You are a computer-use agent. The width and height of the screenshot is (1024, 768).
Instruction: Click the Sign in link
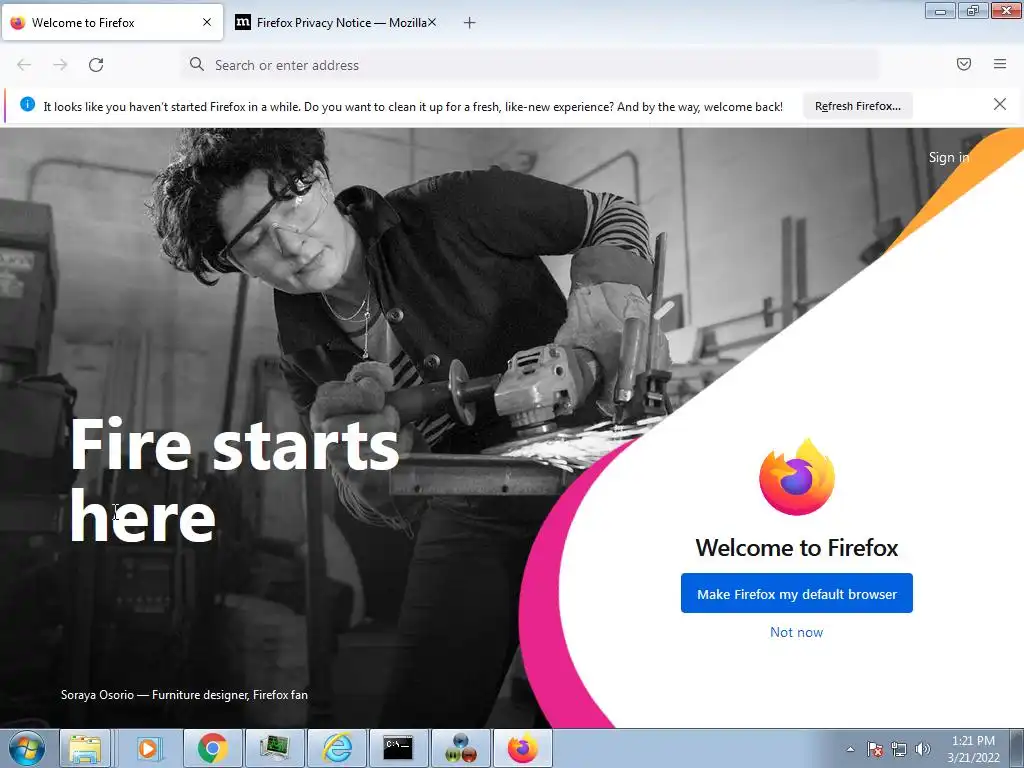pos(948,157)
